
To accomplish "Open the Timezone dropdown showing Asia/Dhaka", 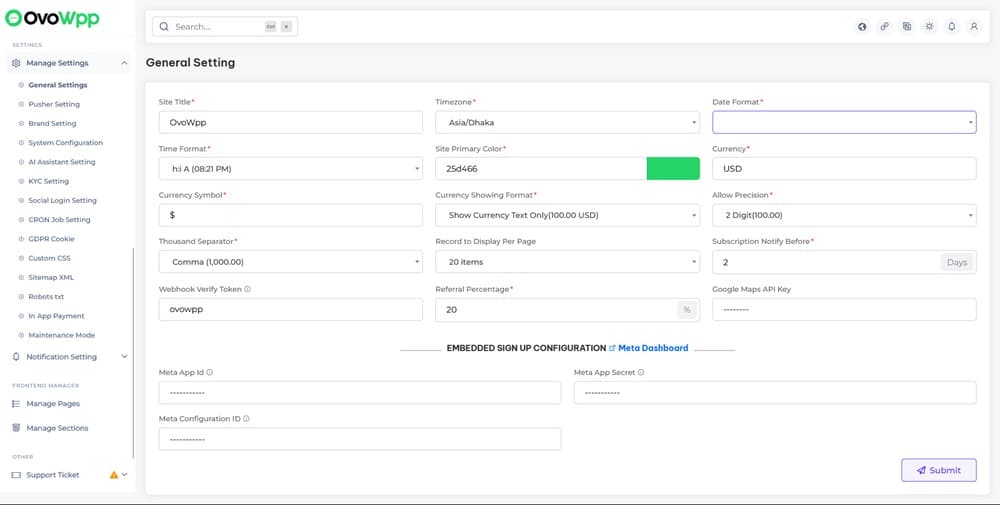I will (567, 122).
